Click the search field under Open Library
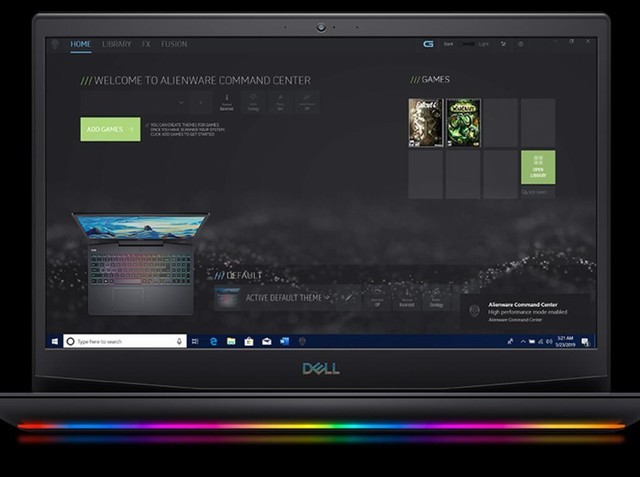This screenshot has width=640, height=477. (538, 192)
